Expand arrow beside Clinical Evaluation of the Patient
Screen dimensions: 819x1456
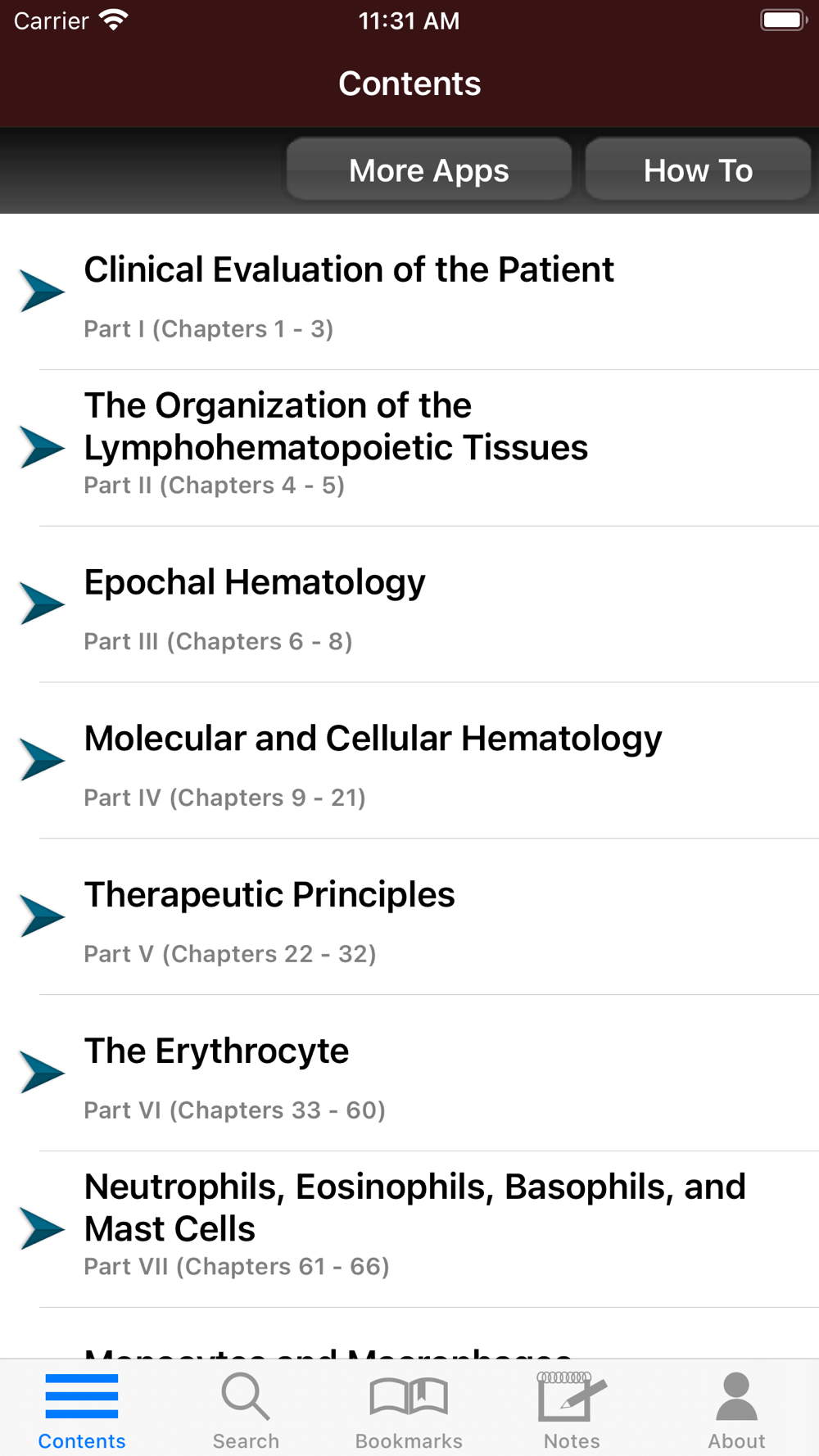tap(42, 291)
